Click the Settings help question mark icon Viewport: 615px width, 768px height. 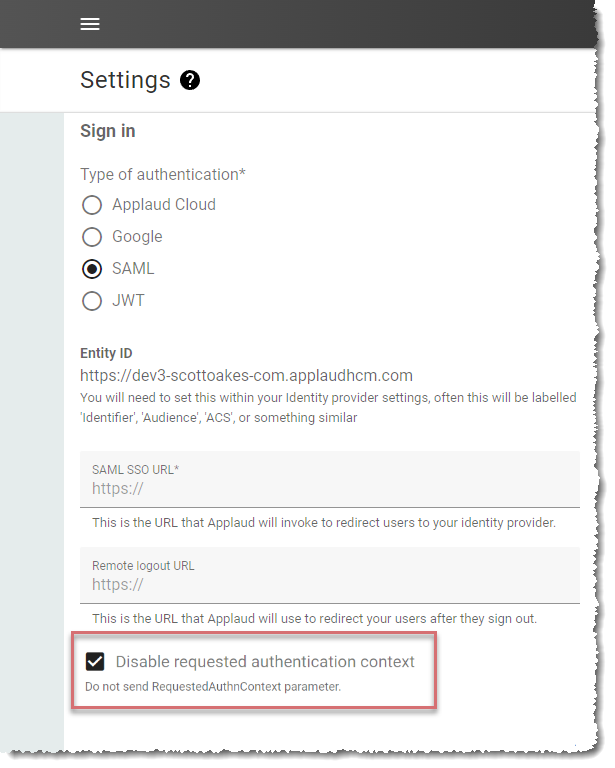190,80
